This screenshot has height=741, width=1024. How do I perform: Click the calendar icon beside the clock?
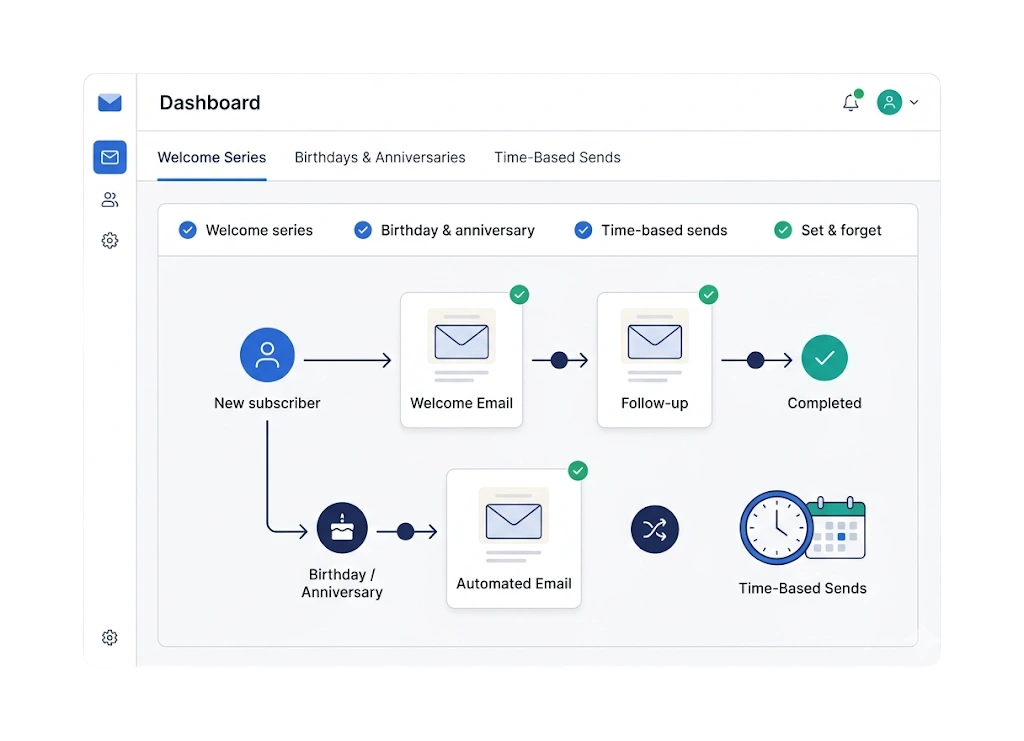pos(838,528)
